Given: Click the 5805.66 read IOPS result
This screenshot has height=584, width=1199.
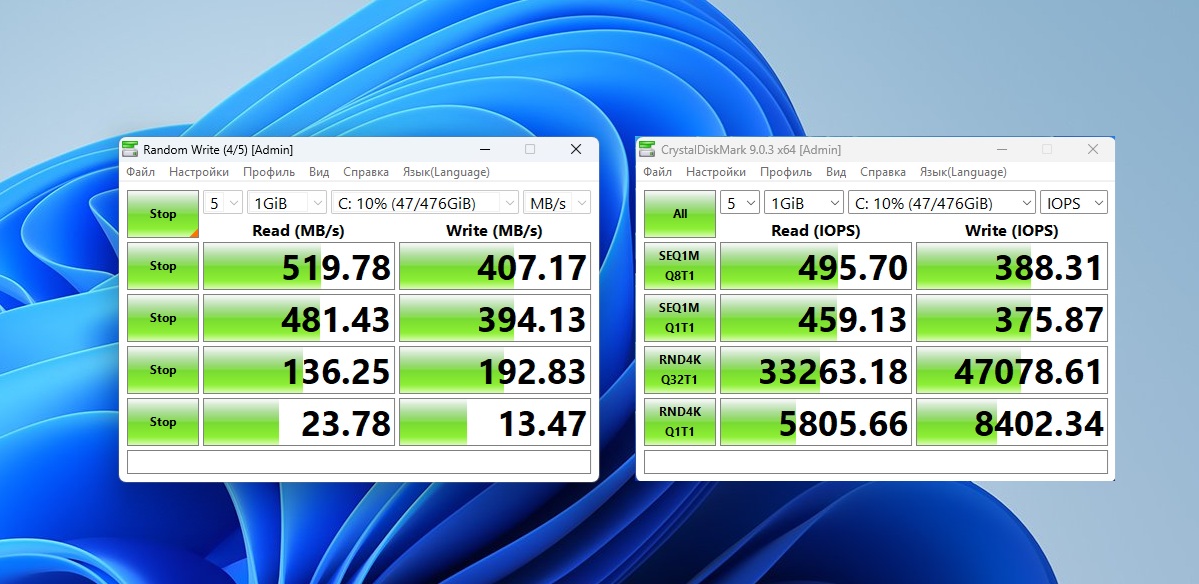Looking at the screenshot, I should point(816,422).
